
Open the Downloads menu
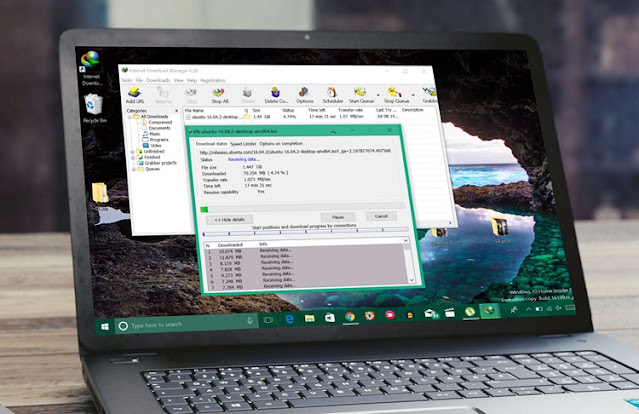158,80
